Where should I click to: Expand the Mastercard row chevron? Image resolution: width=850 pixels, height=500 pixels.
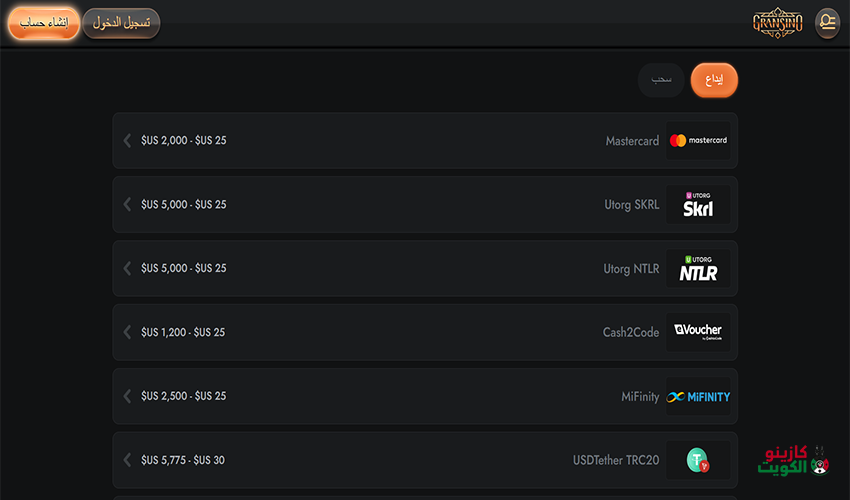[127, 140]
